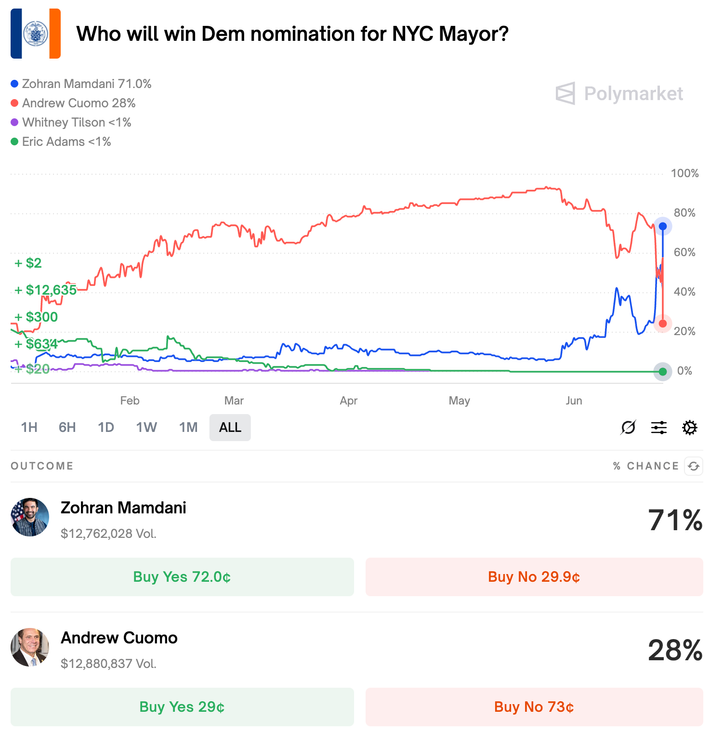
Task: Open the chart filter sliders icon
Action: (x=659, y=428)
